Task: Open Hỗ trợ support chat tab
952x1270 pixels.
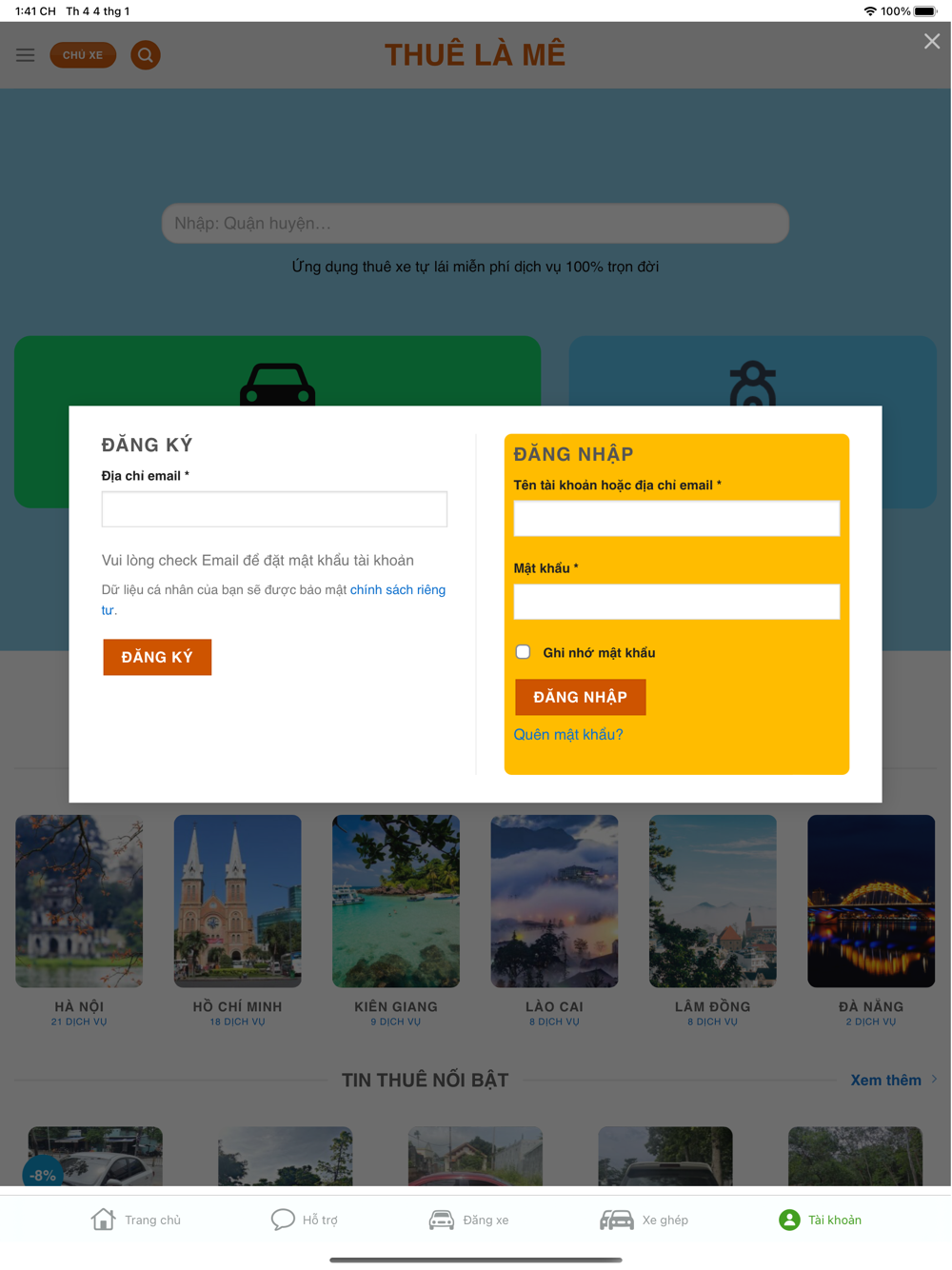Action: tap(283, 1220)
